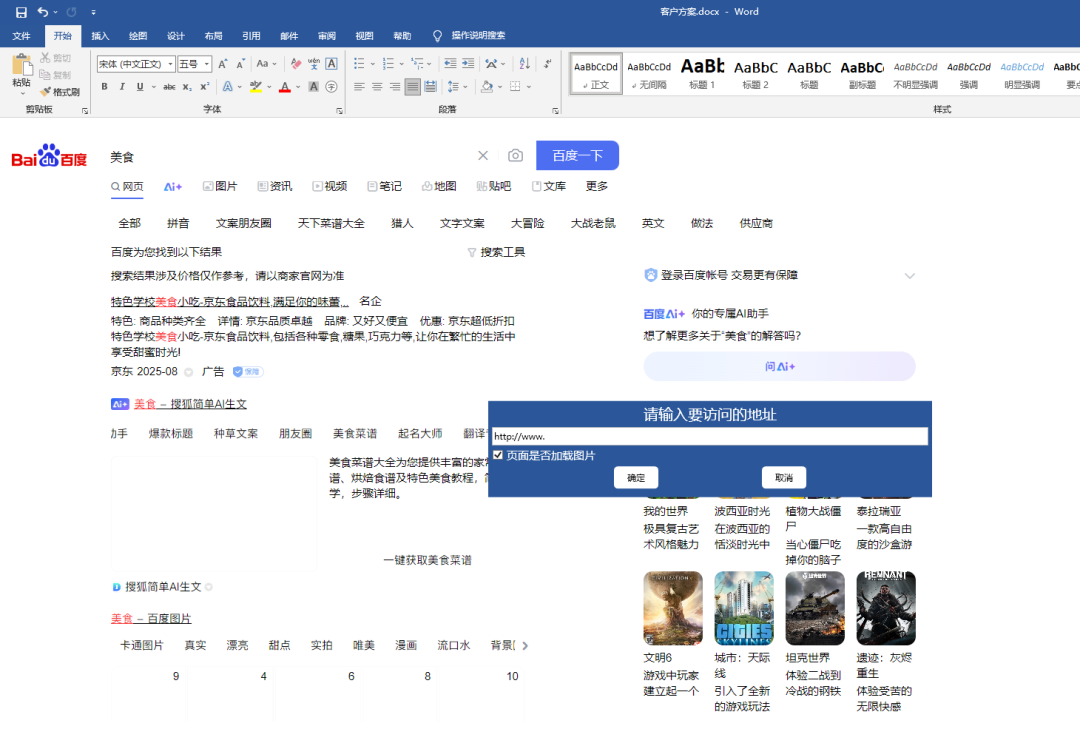Expand the font color arrow

(x=298, y=87)
